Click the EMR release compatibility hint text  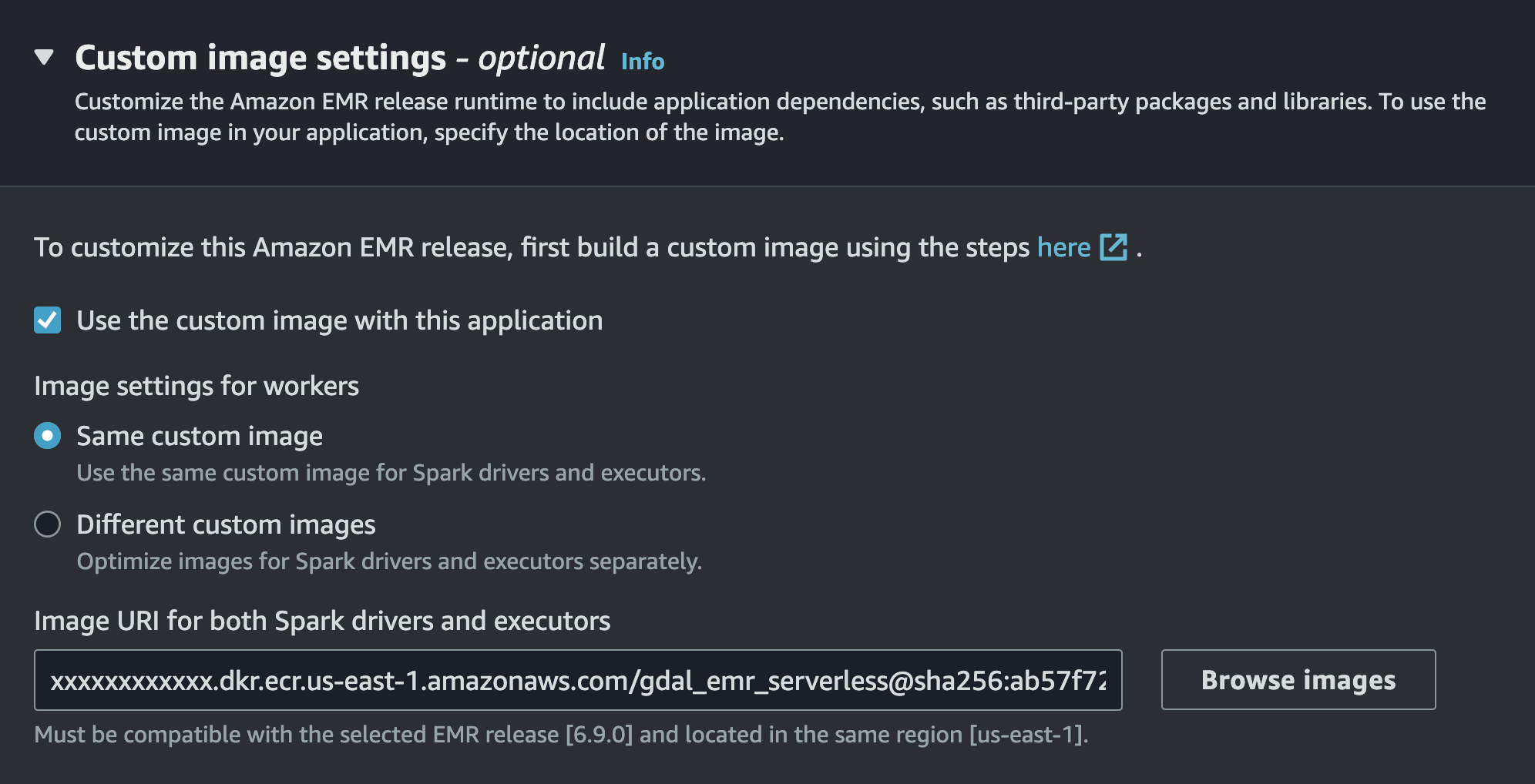click(x=560, y=735)
